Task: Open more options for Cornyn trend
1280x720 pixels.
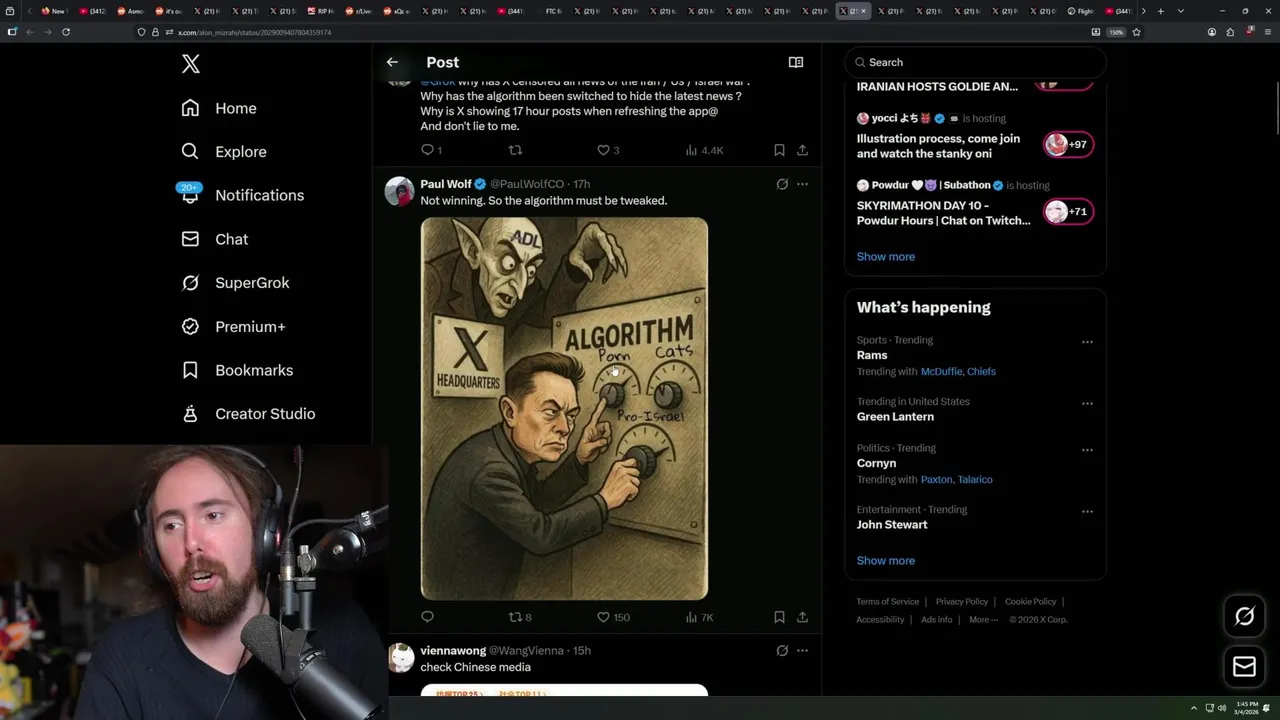Action: (1087, 450)
